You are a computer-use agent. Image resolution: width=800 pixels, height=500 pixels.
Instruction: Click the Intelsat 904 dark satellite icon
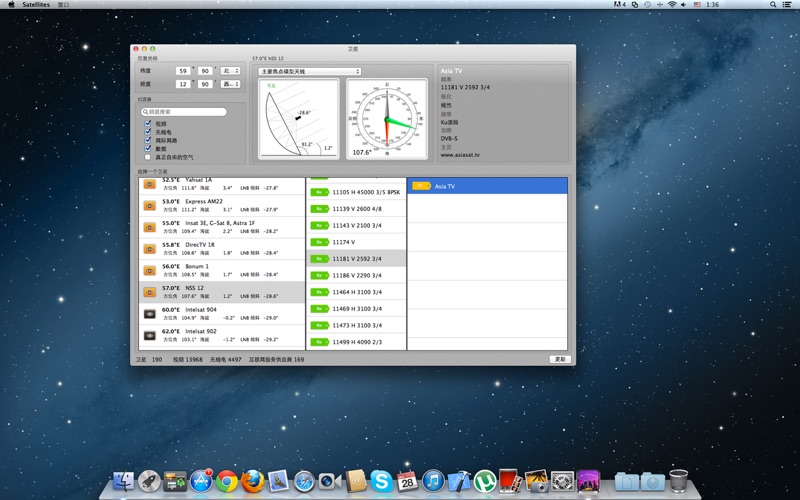click(x=149, y=314)
